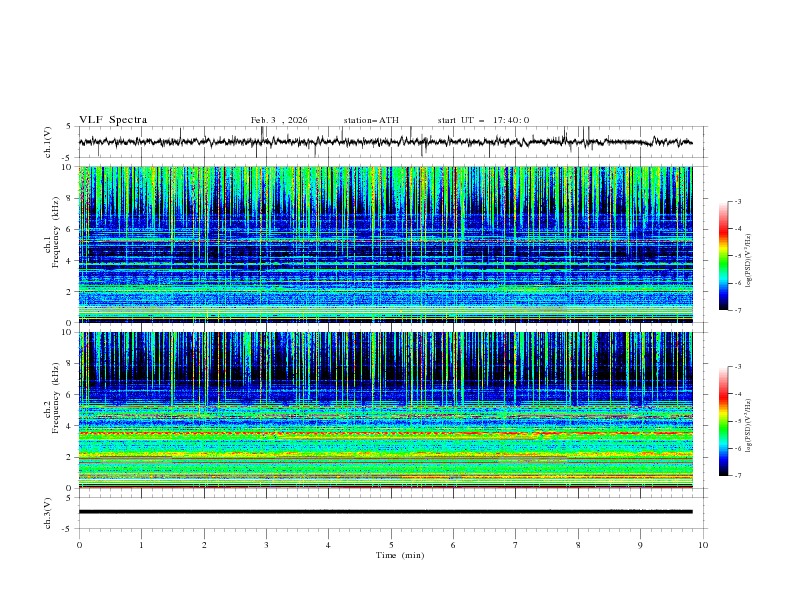Click inside the ch.1 spectrogram panel
Image resolution: width=792 pixels, height=612 pixels.
390,245
